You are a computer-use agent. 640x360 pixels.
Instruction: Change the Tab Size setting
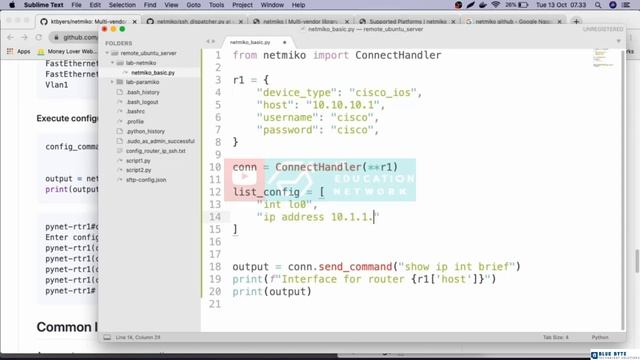point(556,338)
